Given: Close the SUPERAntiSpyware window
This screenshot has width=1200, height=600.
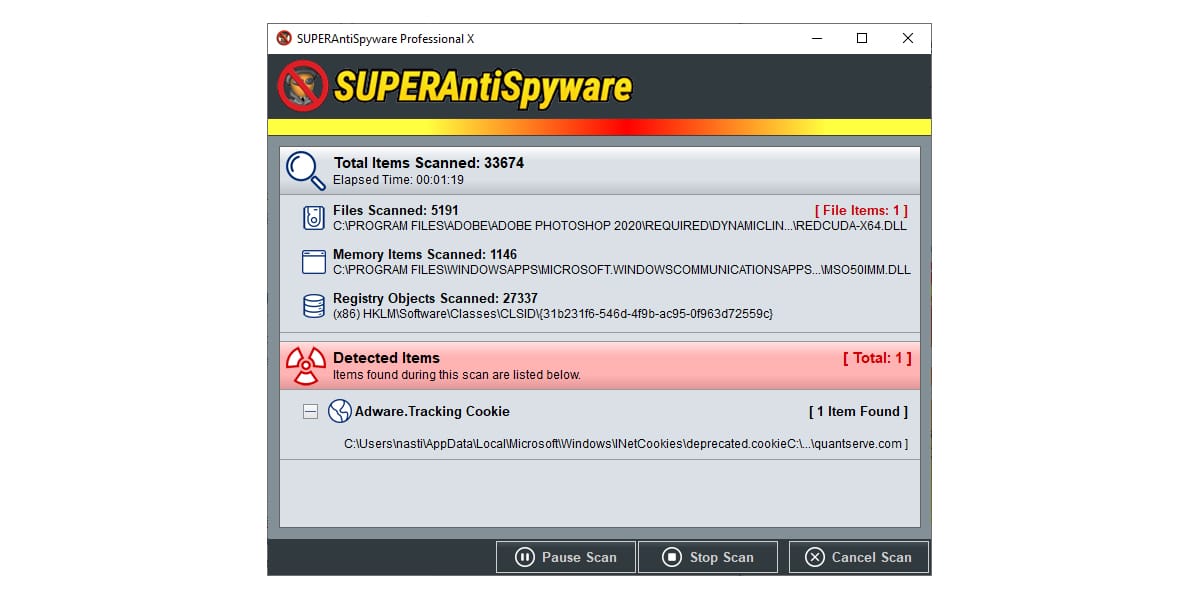Looking at the screenshot, I should tap(908, 38).
